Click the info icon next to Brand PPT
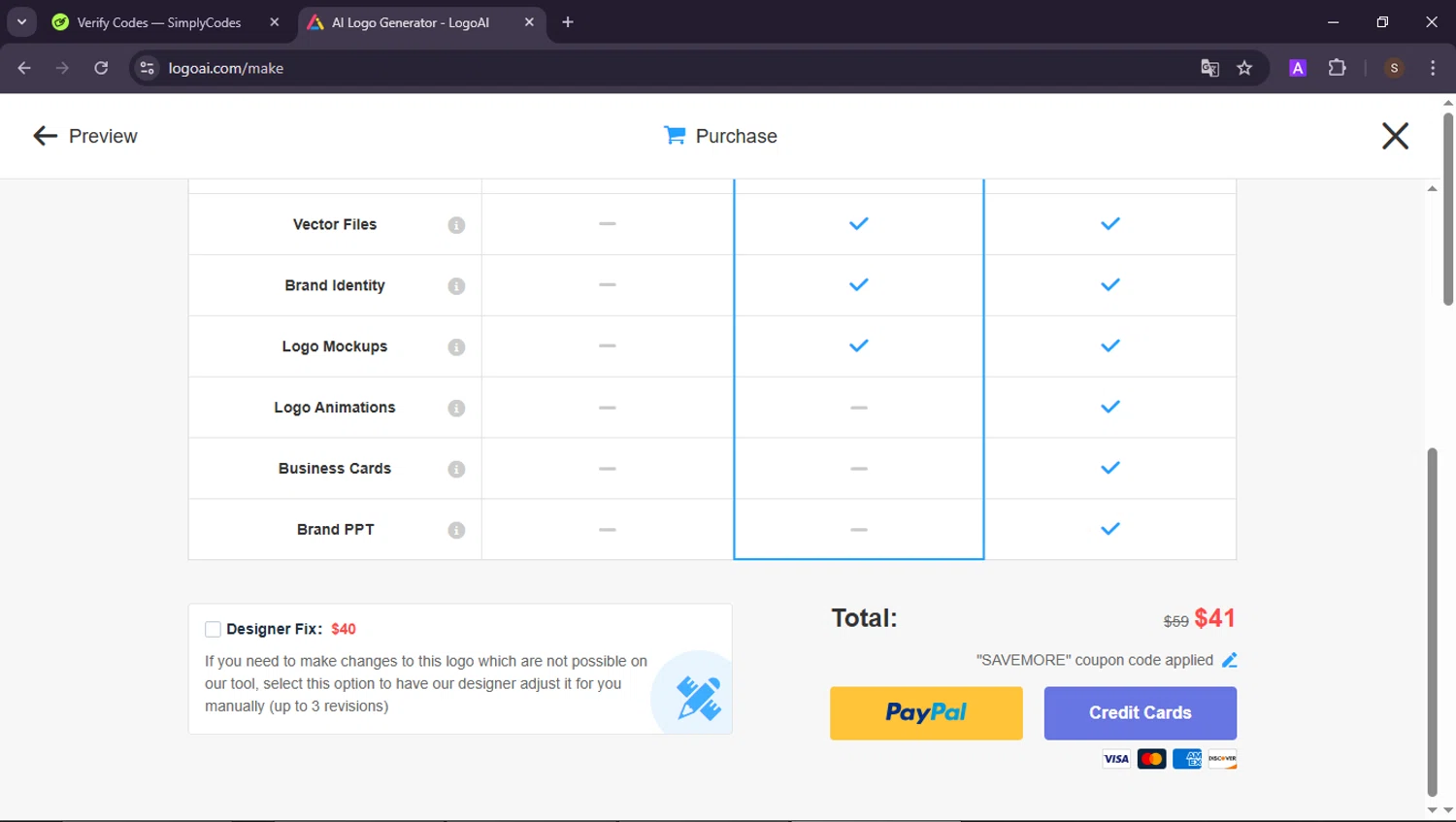Screen dimensions: 1456x822 click(x=456, y=530)
